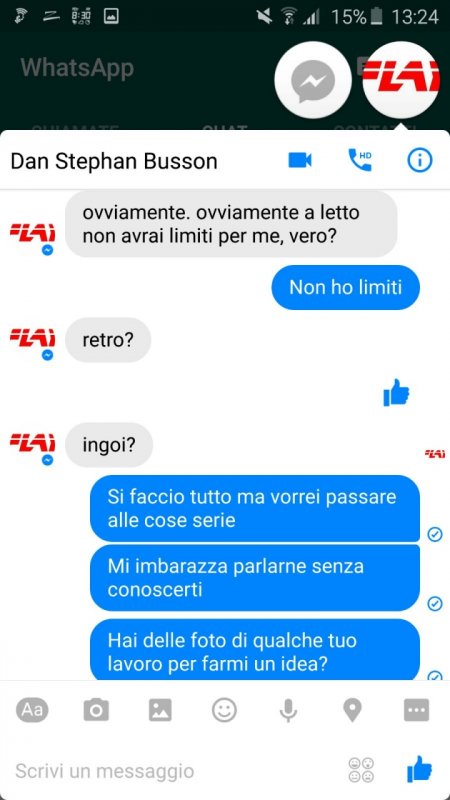Share location with the pin icon
This screenshot has width=450, height=800.
[x=353, y=710]
